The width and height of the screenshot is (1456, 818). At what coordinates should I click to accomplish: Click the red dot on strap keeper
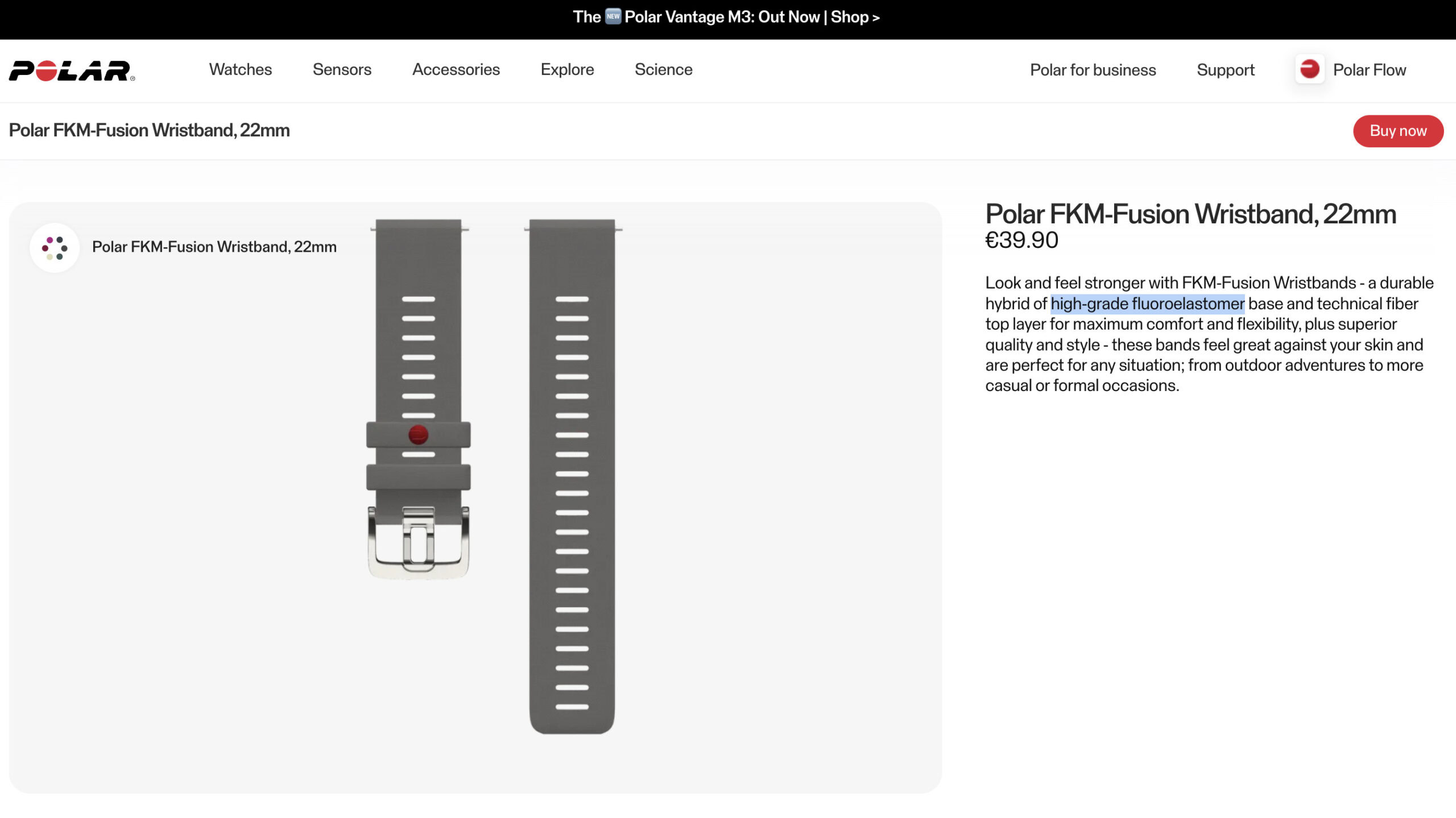(x=418, y=435)
